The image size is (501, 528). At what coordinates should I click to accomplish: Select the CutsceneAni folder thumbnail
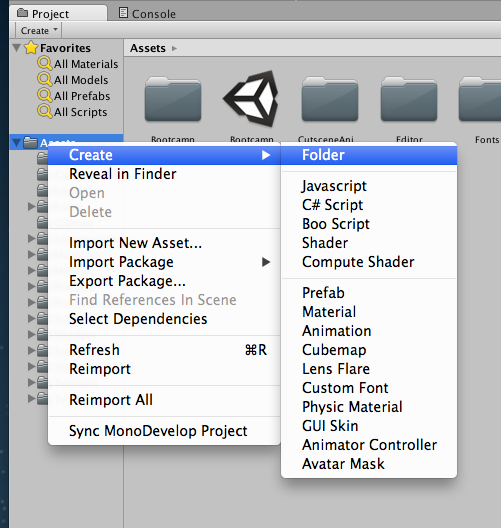tap(330, 99)
